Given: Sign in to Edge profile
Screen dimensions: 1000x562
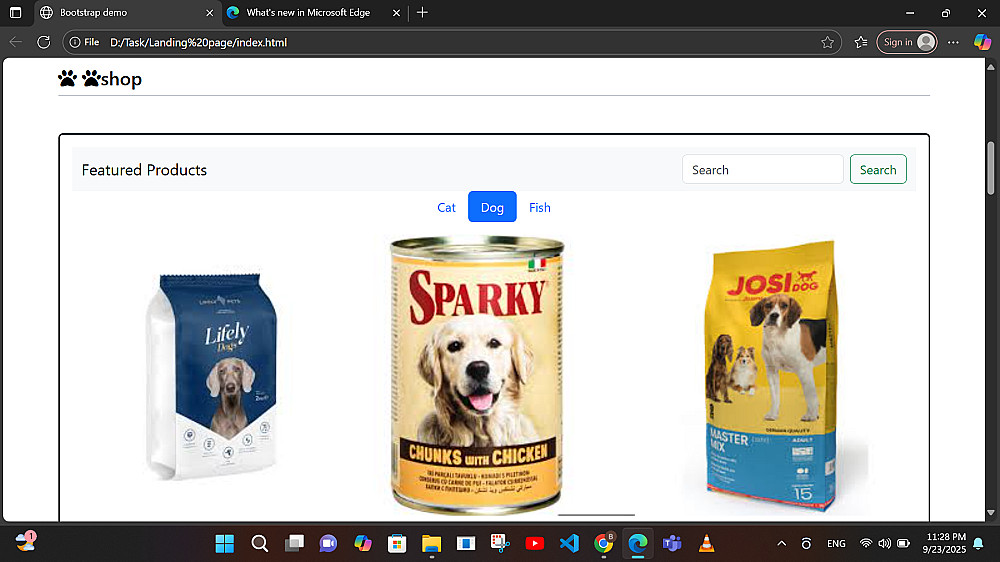Looking at the screenshot, I should pos(906,42).
